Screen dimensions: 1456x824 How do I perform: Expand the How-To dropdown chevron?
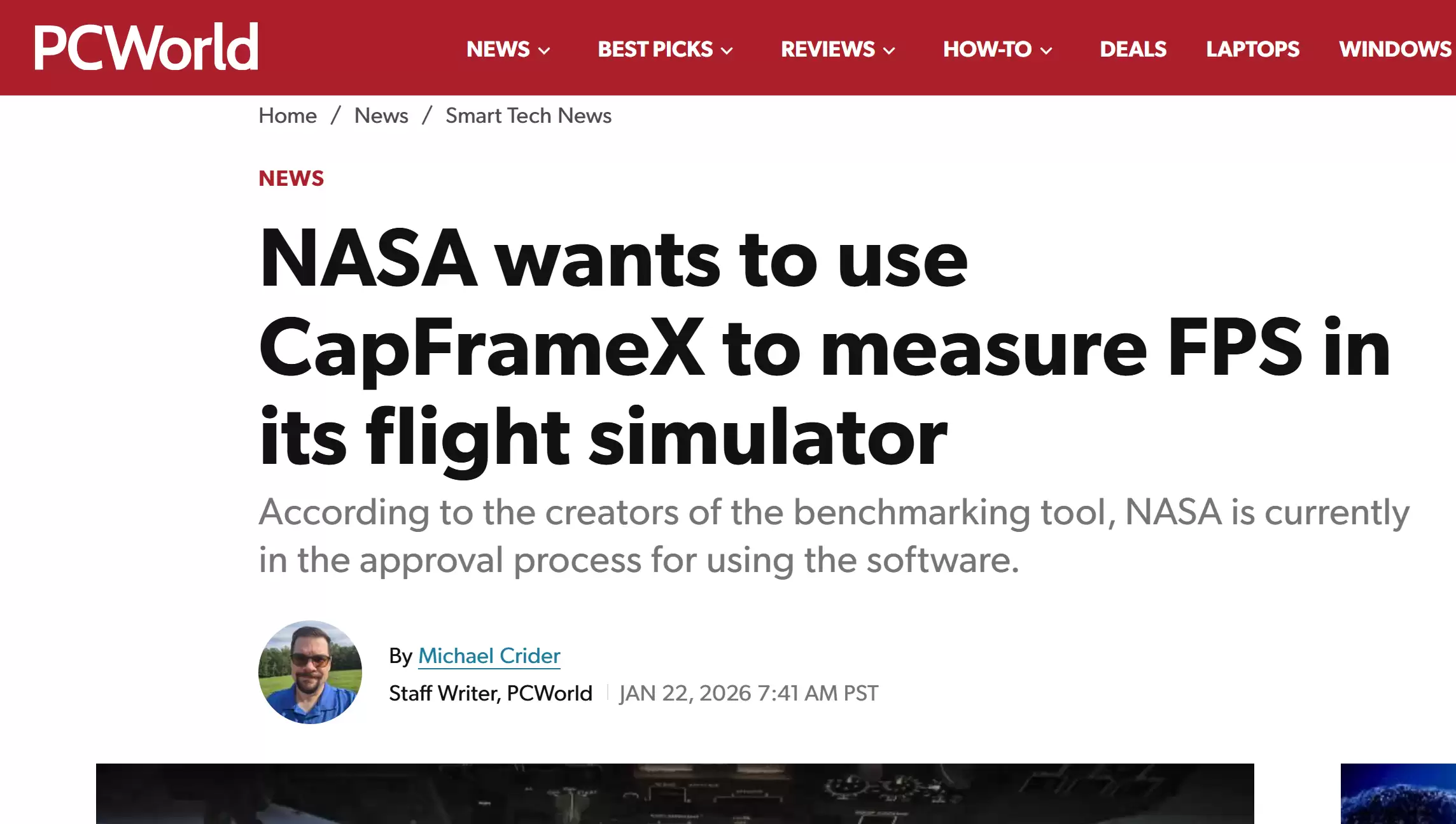[1046, 51]
